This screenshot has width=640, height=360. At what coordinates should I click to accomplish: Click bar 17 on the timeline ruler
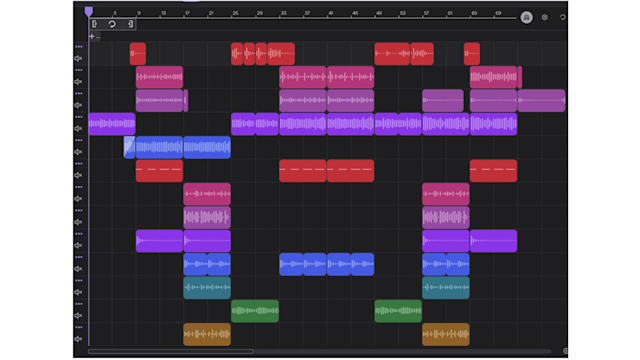click(187, 13)
